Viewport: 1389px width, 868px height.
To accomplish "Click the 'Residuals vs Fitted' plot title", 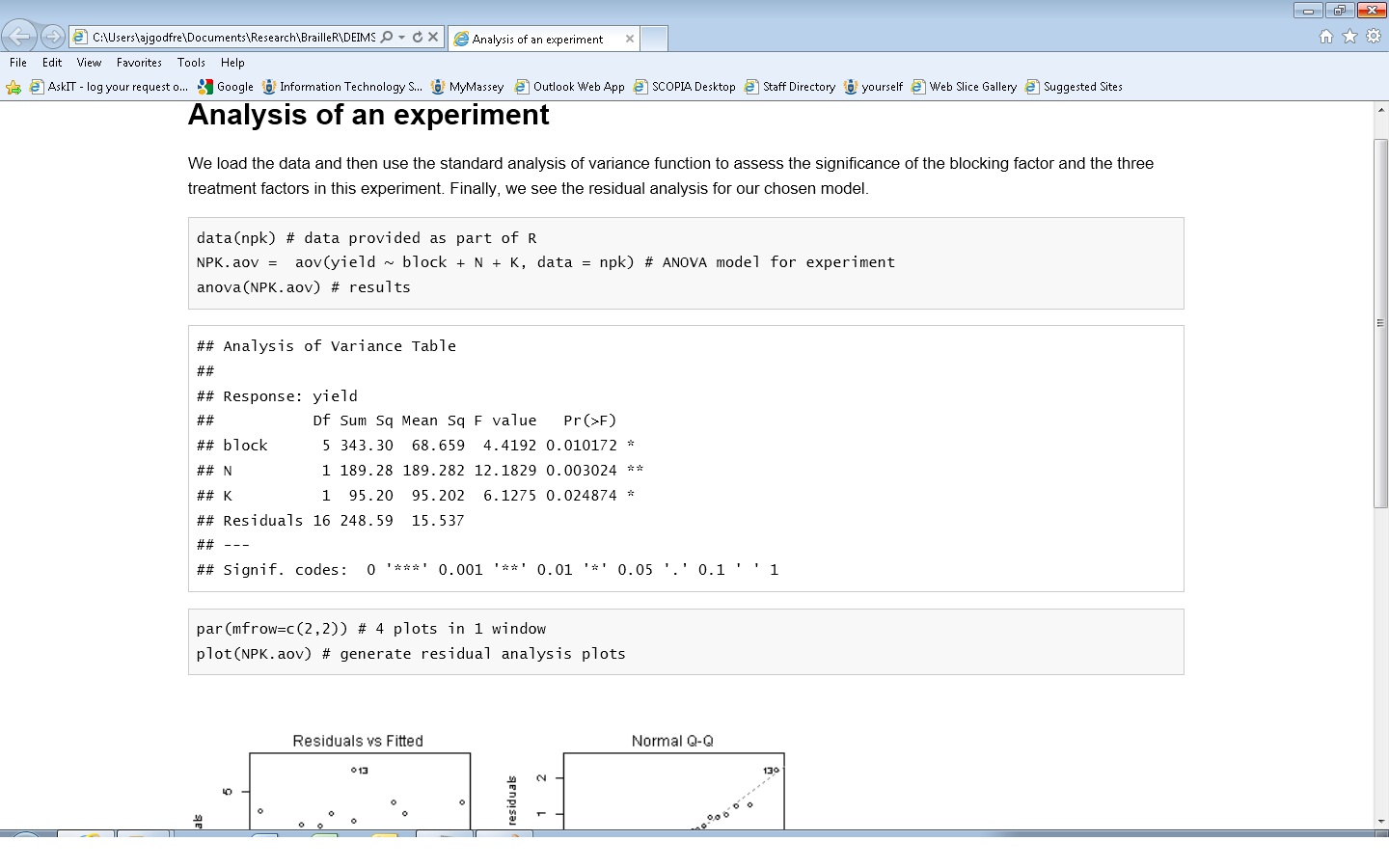I will tap(358, 741).
